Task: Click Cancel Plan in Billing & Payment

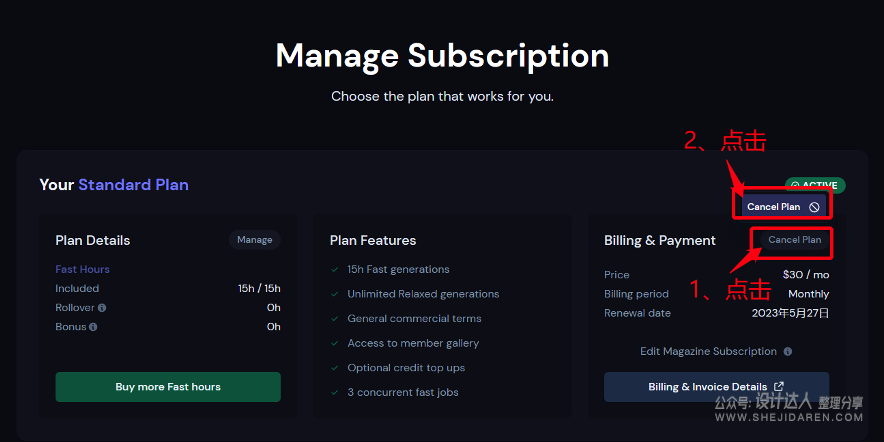Action: pos(795,240)
